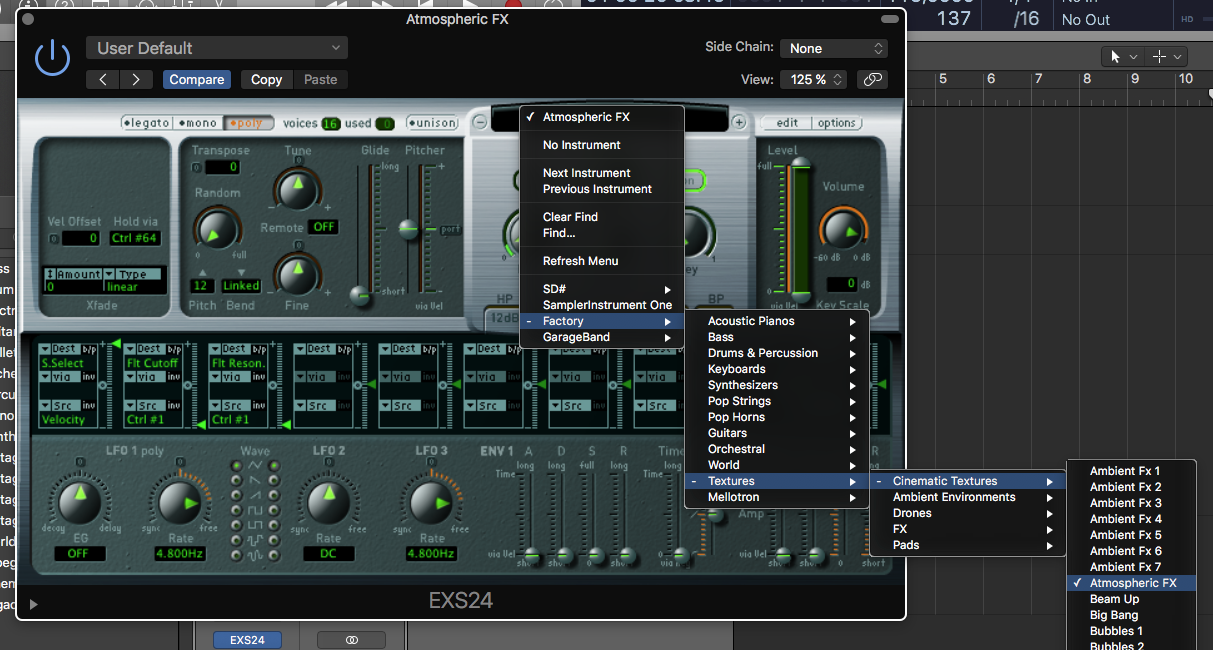Viewport: 1213px width, 650px height.
Task: Switch to mono voice mode
Action: pyautogui.click(x=197, y=124)
